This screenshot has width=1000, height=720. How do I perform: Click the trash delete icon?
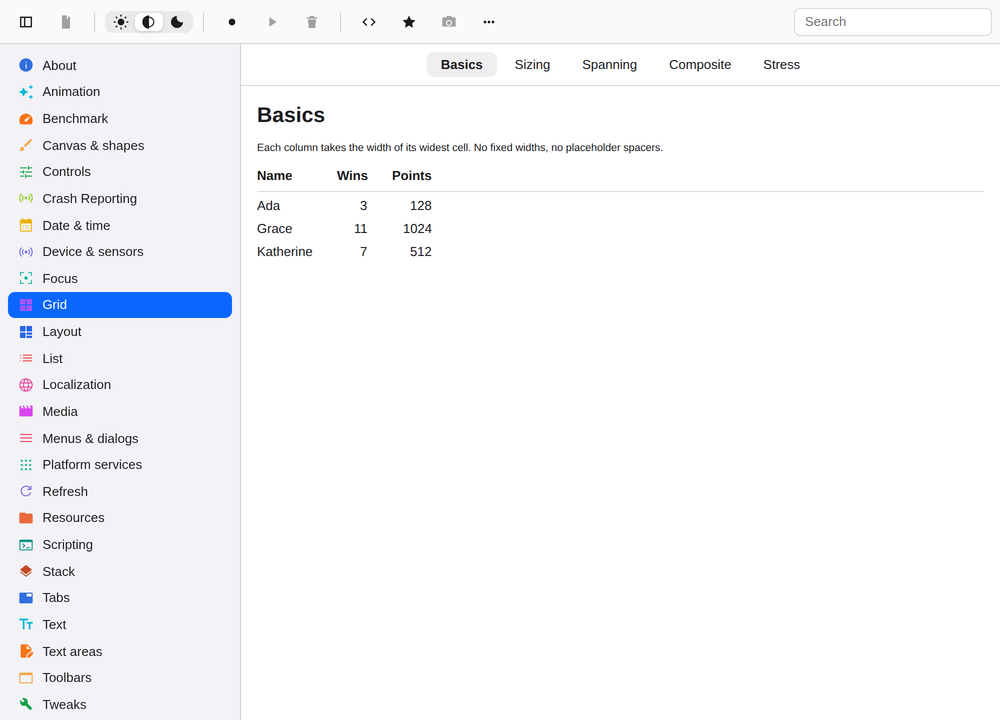click(x=312, y=22)
